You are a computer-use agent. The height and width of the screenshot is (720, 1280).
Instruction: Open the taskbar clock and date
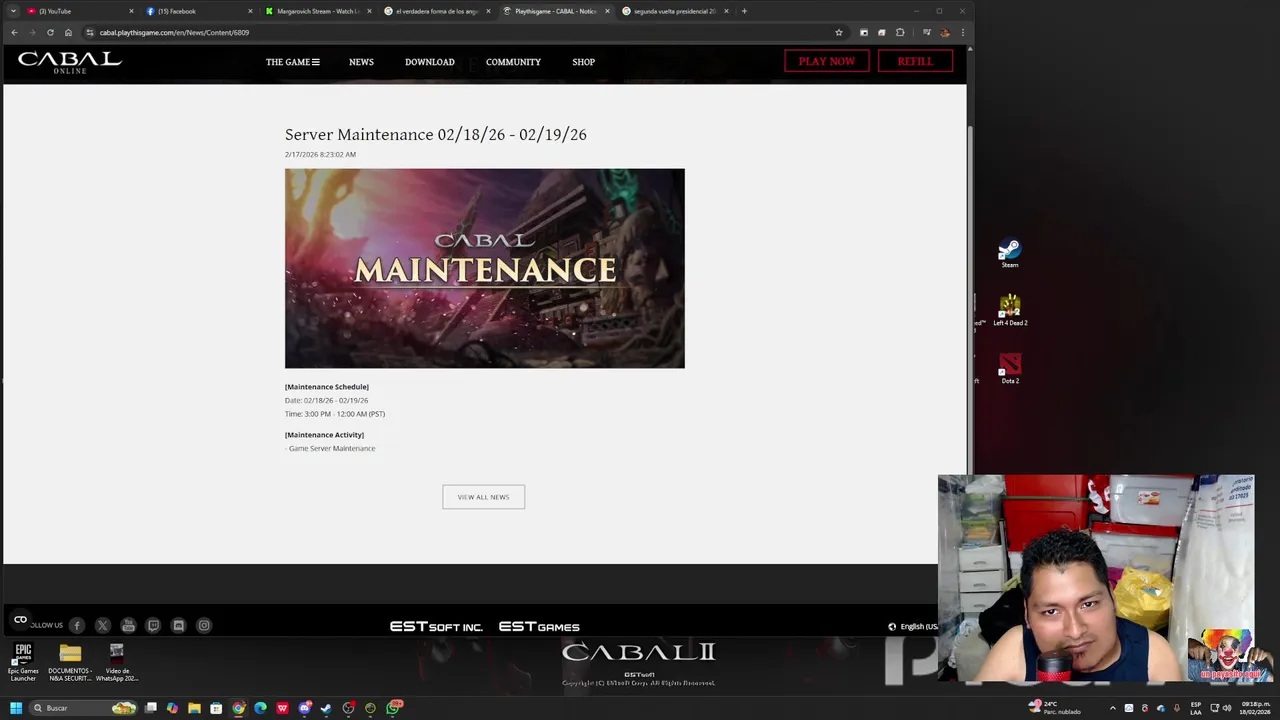pos(1255,708)
